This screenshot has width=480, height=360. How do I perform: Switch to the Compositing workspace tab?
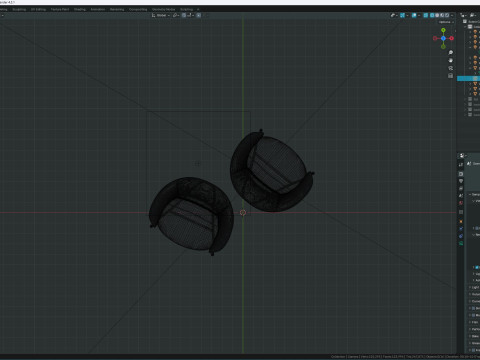point(138,9)
